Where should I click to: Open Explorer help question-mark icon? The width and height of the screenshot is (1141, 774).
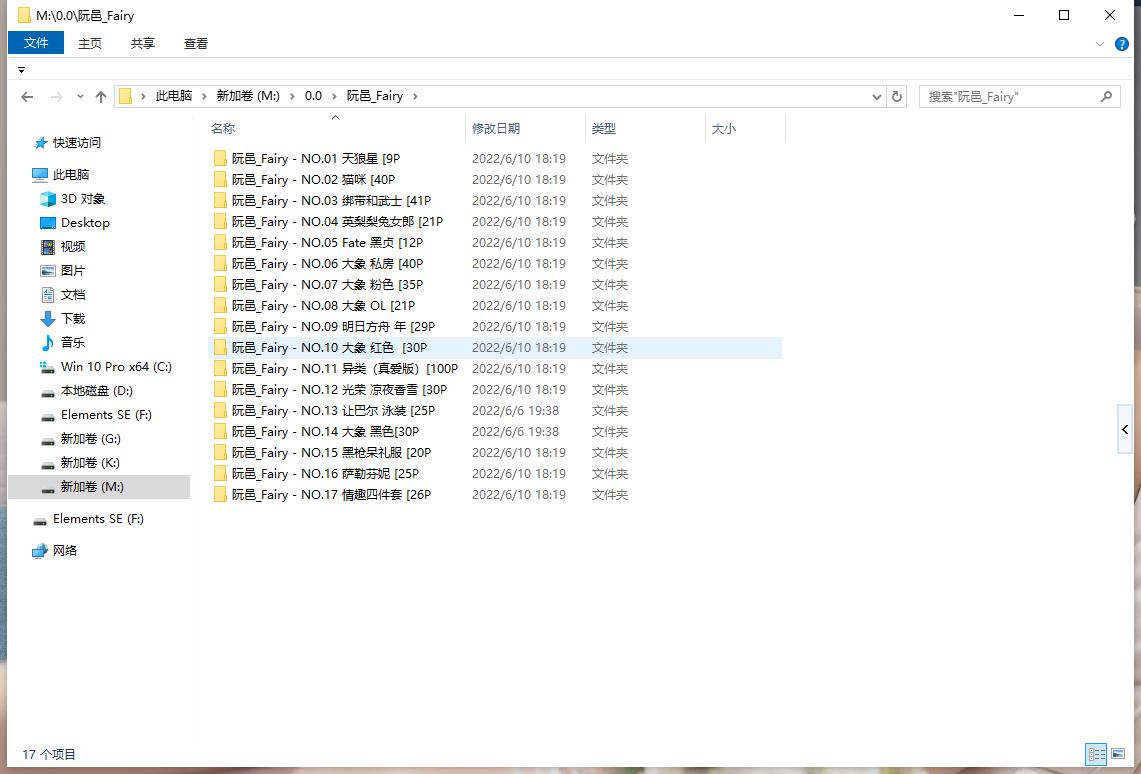pyautogui.click(x=1122, y=44)
